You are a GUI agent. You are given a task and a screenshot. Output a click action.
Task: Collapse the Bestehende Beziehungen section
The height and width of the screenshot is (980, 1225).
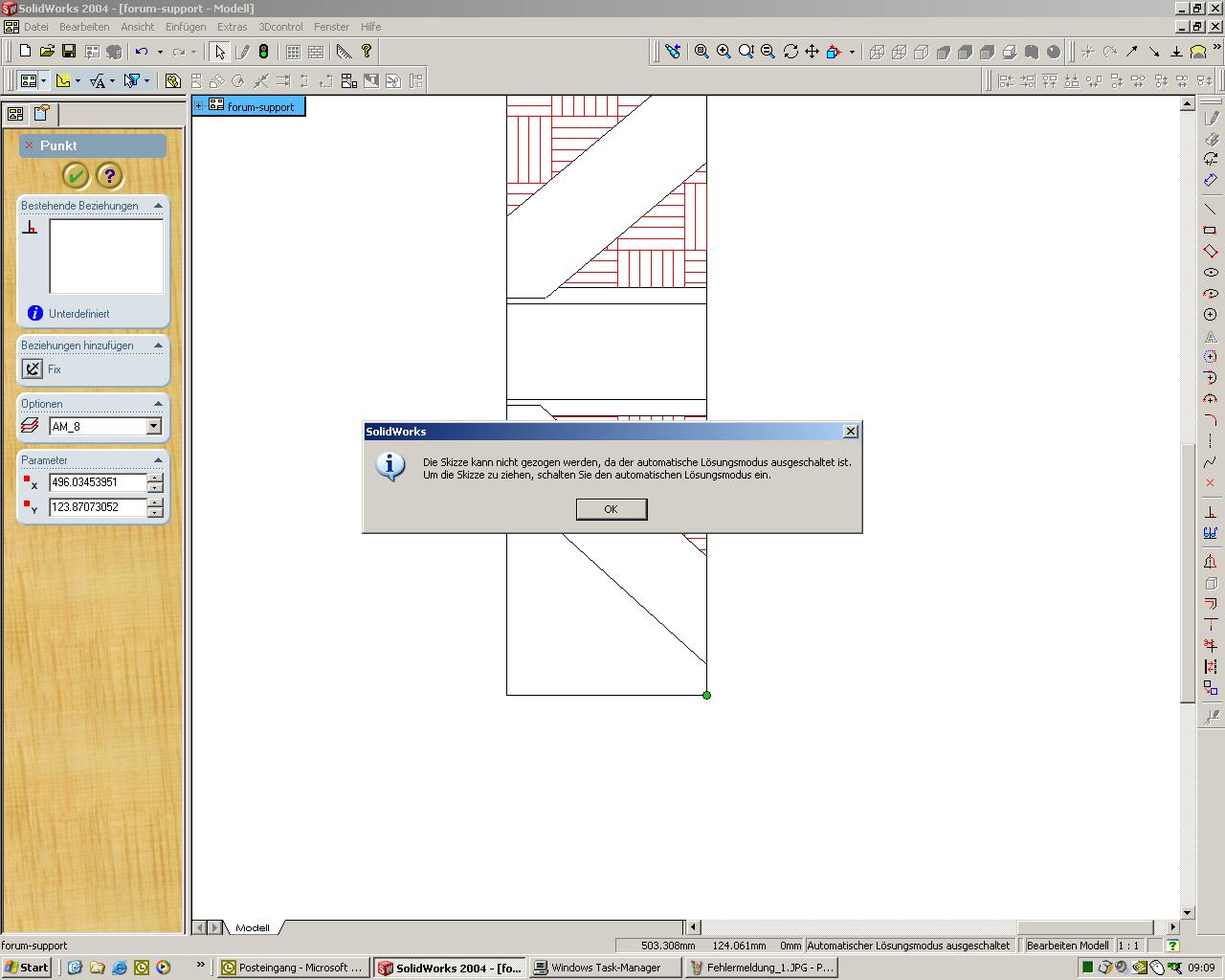pyautogui.click(x=158, y=206)
